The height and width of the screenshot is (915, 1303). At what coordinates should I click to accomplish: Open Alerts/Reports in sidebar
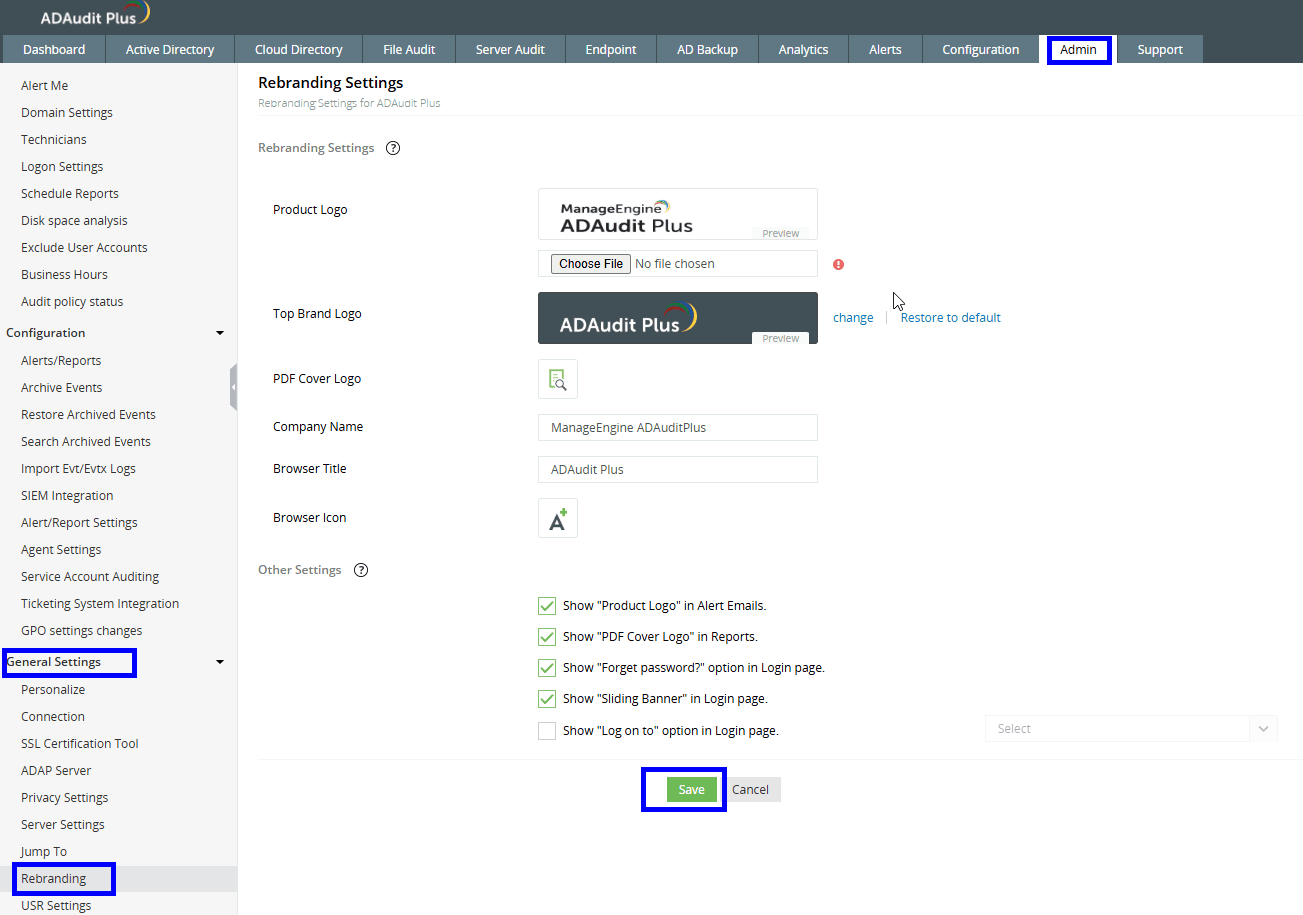[x=61, y=361]
